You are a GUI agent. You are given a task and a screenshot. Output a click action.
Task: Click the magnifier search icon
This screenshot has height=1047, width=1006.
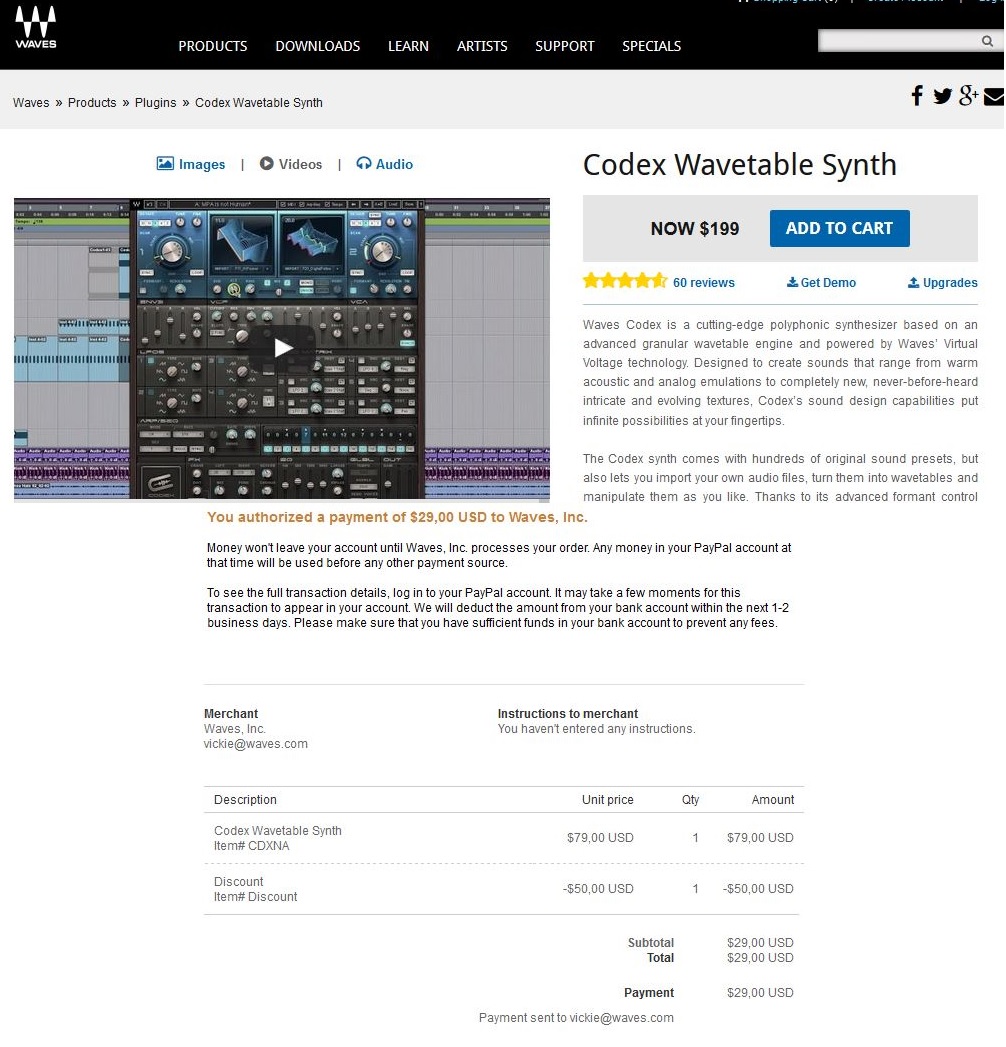(x=987, y=41)
